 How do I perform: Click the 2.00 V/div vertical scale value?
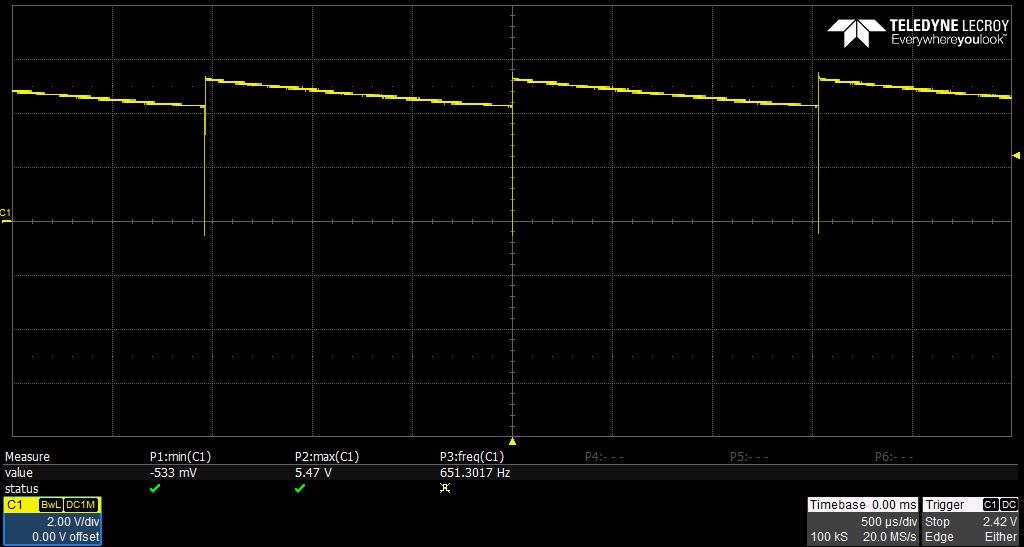click(x=72, y=522)
